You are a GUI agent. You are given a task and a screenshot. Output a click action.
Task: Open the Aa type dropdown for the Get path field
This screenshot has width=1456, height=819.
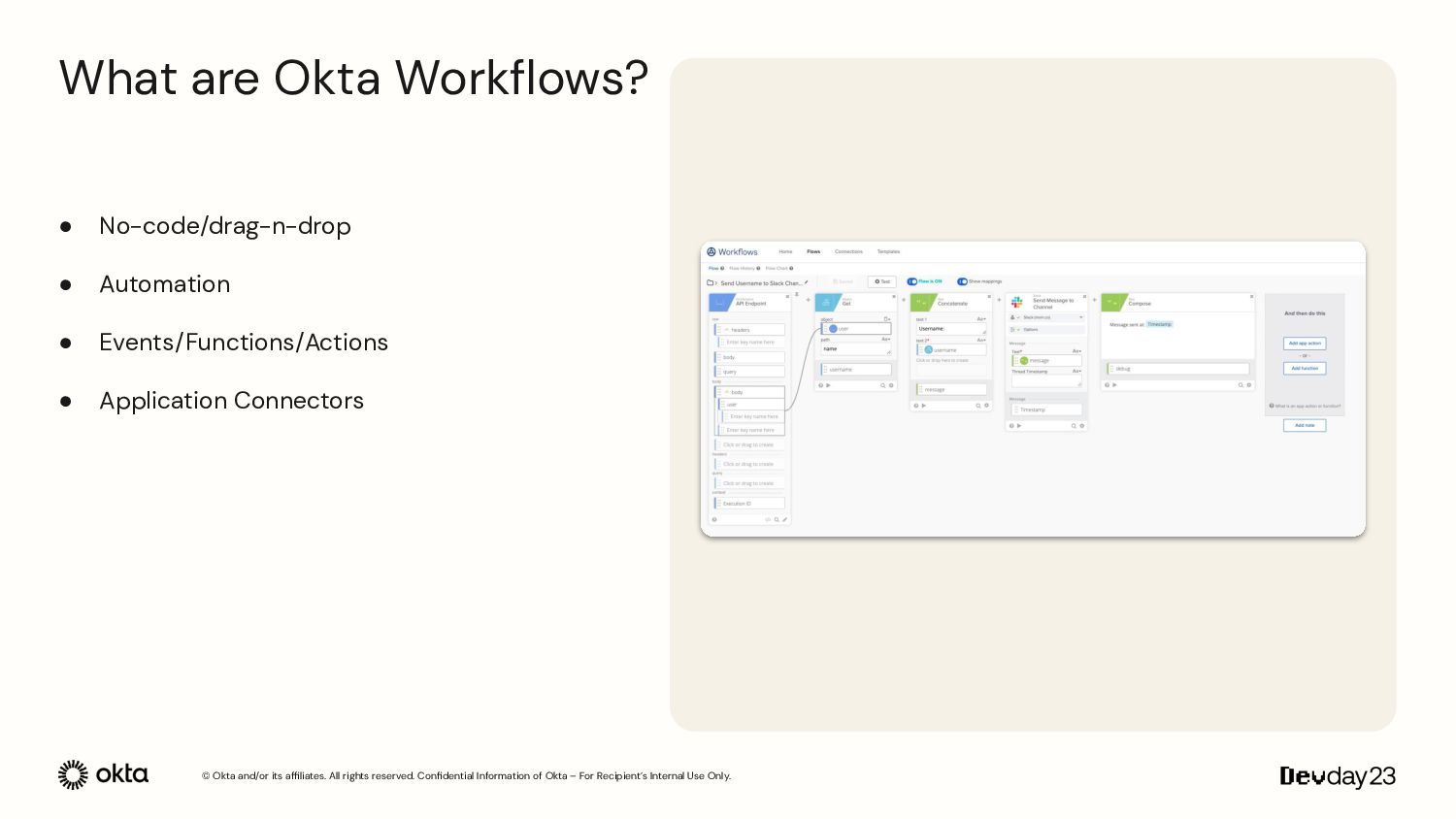coord(886,340)
